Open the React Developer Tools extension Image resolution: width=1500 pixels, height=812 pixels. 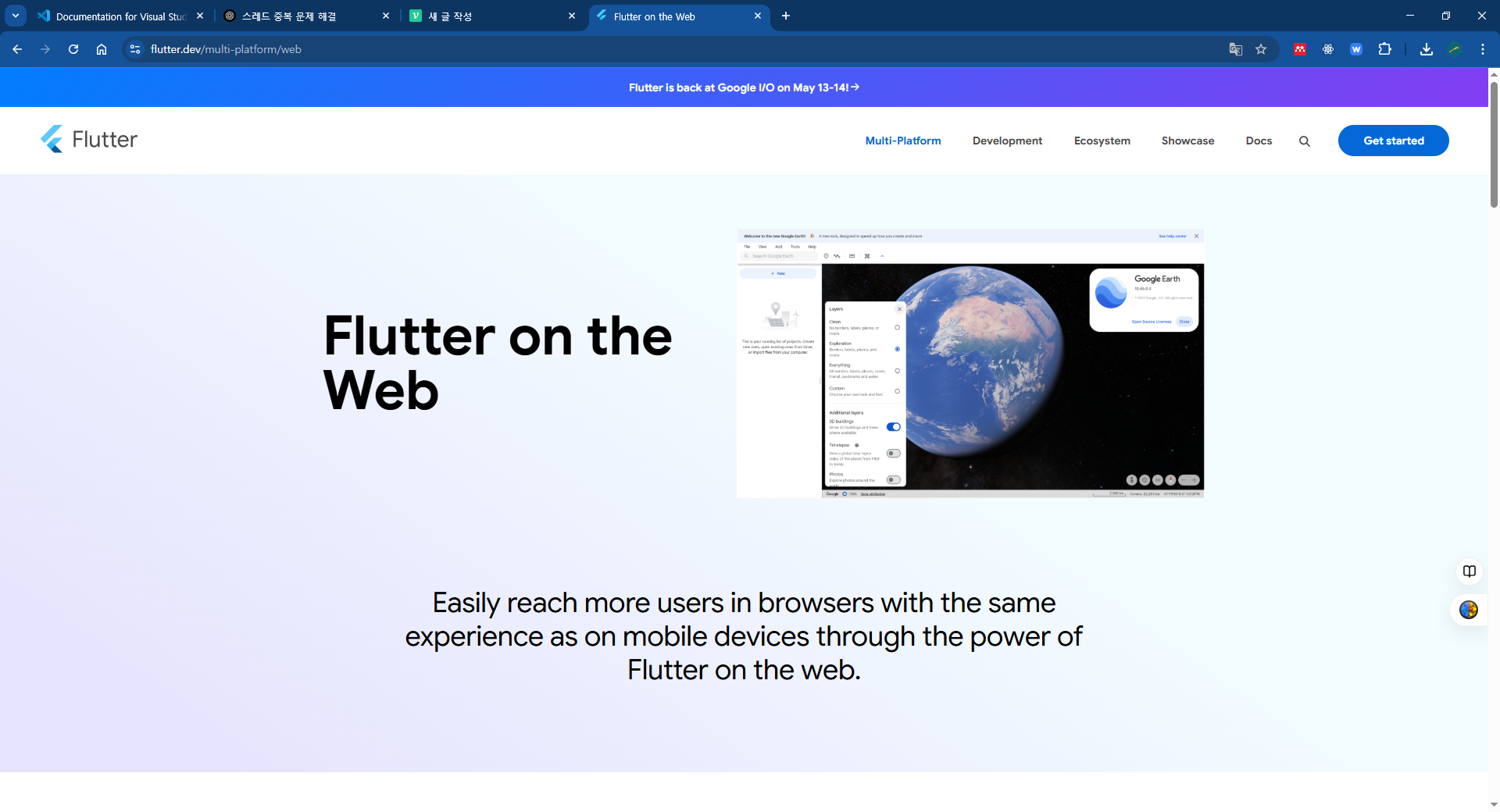[x=1328, y=49]
